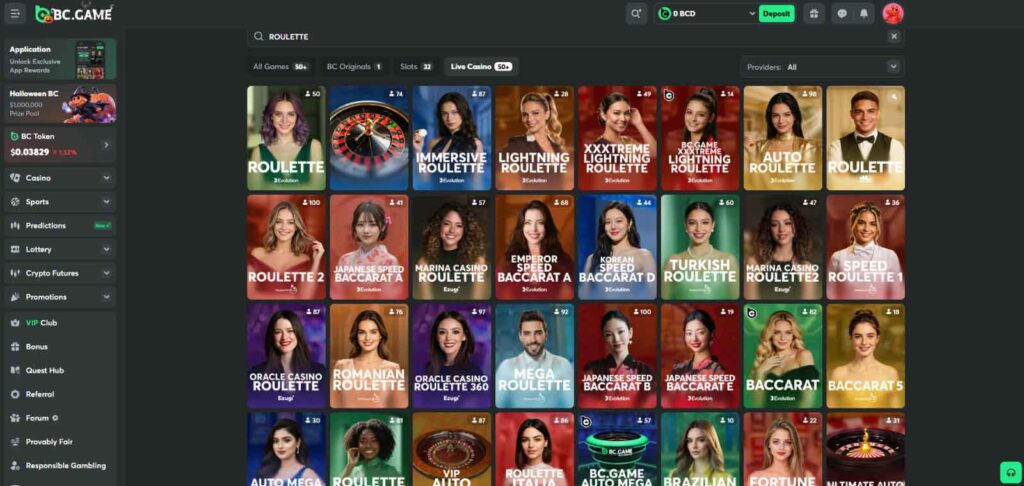Open the XXXtreme Lightning Roulette card

(617, 138)
